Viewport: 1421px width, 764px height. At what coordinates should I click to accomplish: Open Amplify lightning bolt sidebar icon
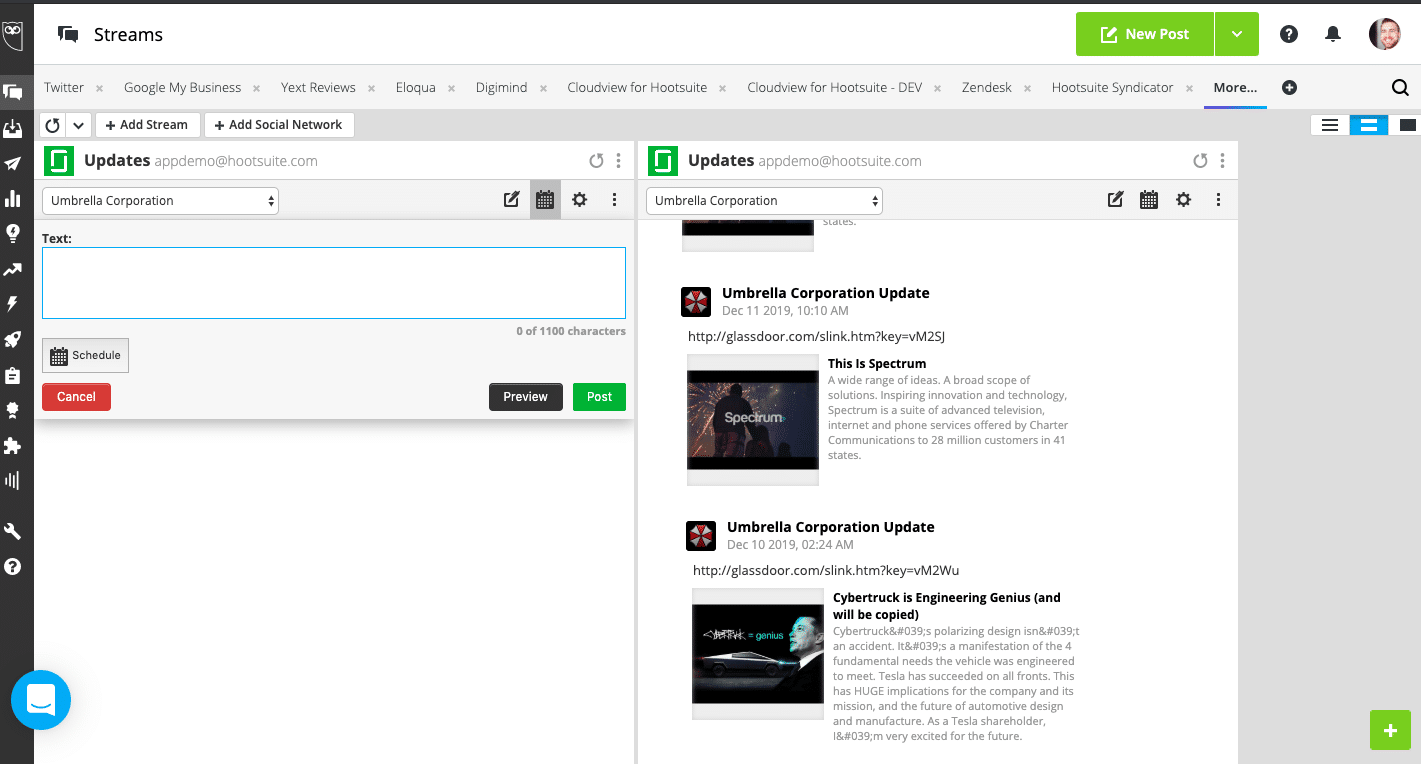pos(13,304)
